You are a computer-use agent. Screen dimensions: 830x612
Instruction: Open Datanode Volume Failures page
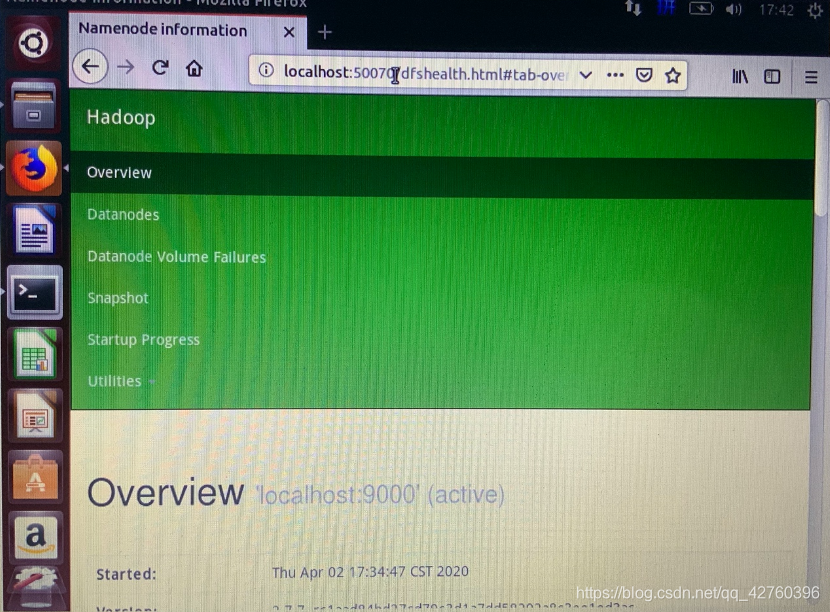[x=177, y=257]
